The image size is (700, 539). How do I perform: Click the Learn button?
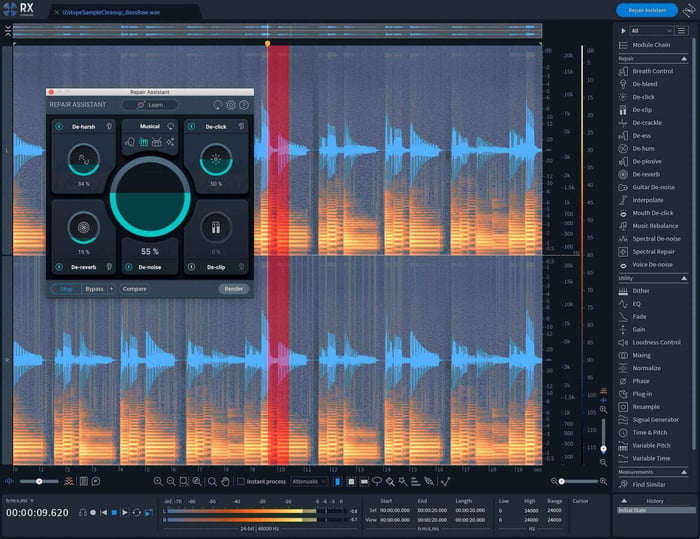[x=150, y=105]
